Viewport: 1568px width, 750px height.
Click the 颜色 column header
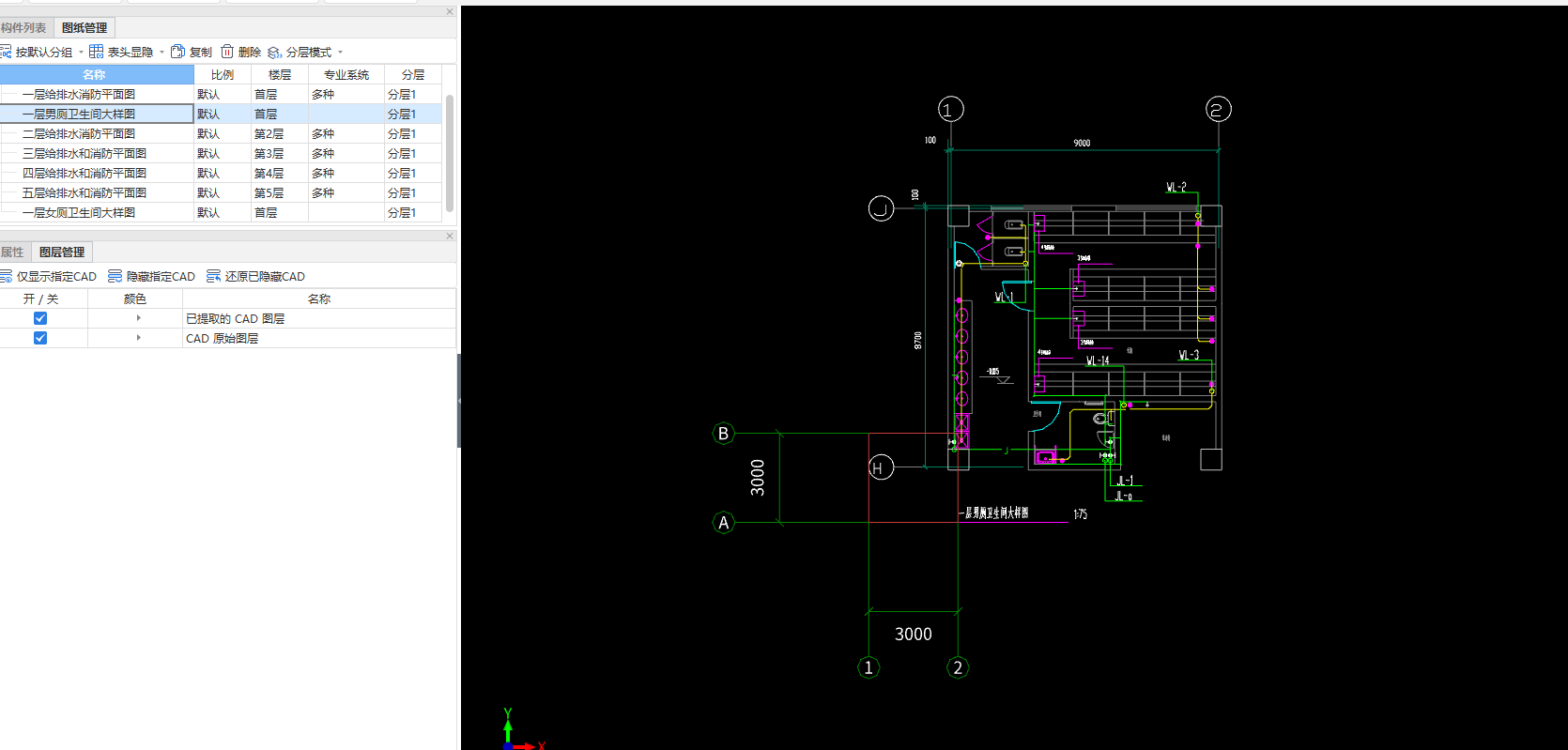[x=135, y=298]
